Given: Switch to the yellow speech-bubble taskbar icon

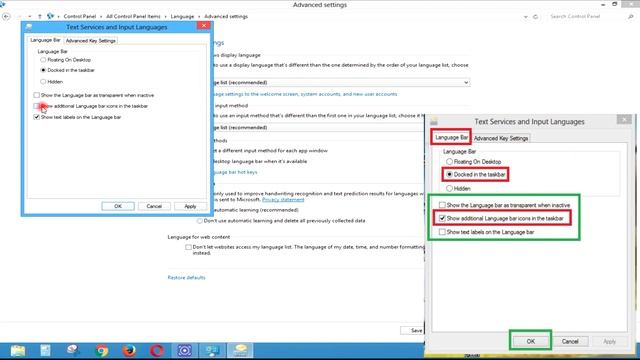Looking at the screenshot, I should [240, 350].
